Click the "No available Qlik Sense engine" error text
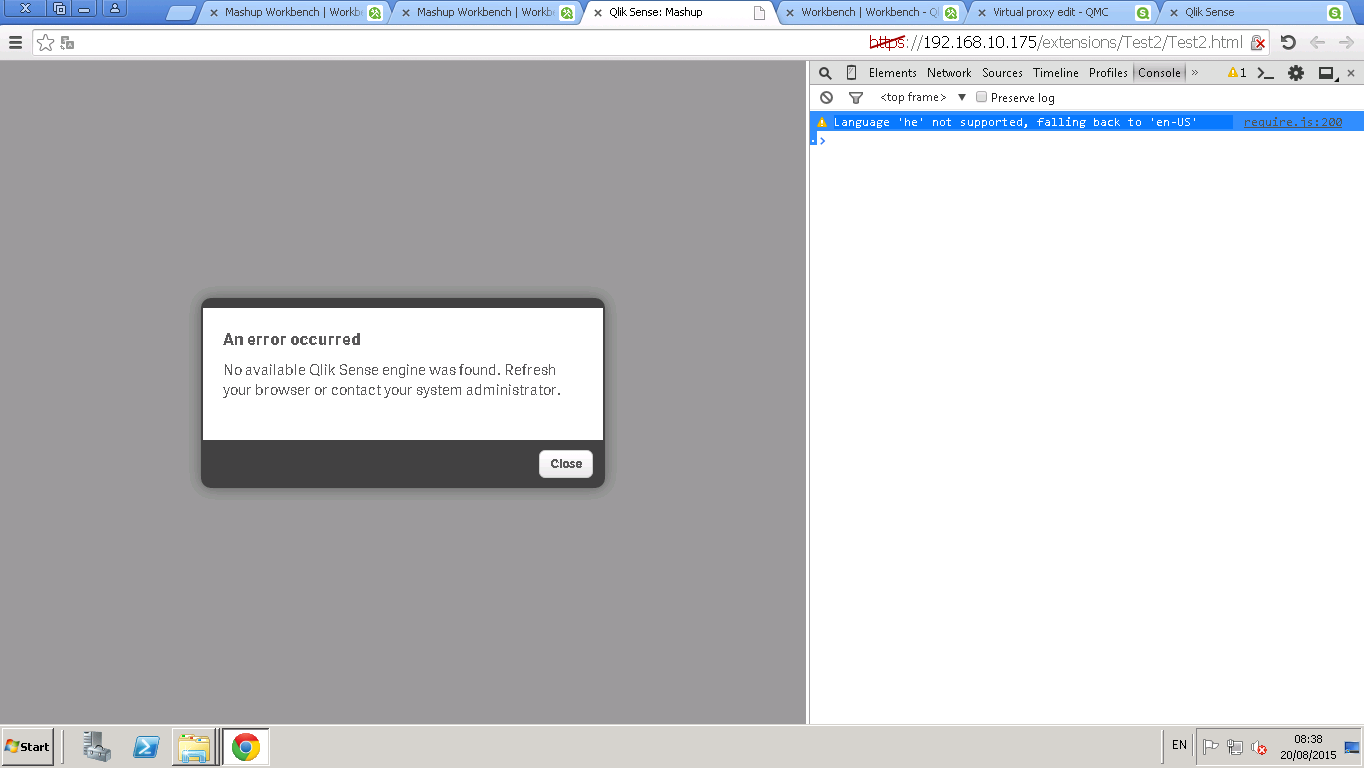 (392, 380)
